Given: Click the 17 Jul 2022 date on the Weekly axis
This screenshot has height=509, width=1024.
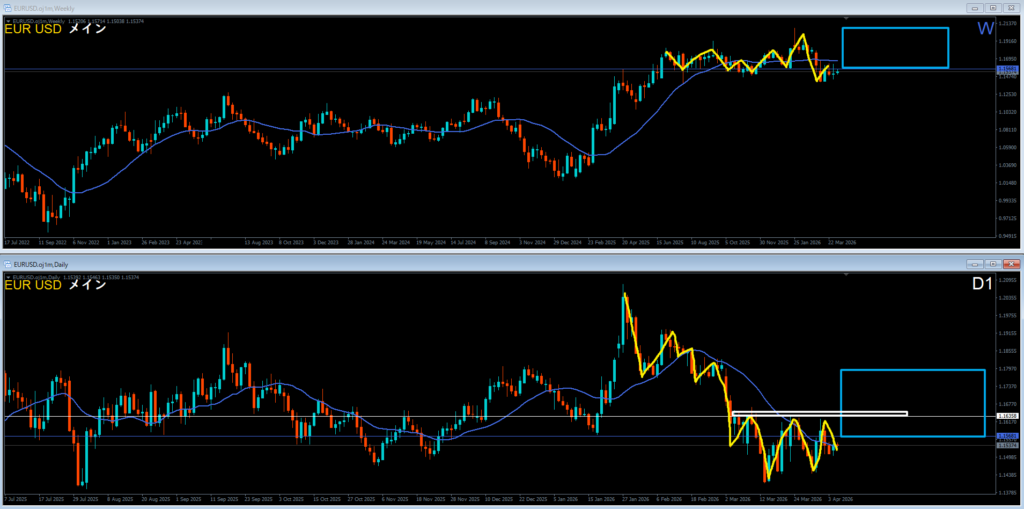Looking at the screenshot, I should [16, 242].
